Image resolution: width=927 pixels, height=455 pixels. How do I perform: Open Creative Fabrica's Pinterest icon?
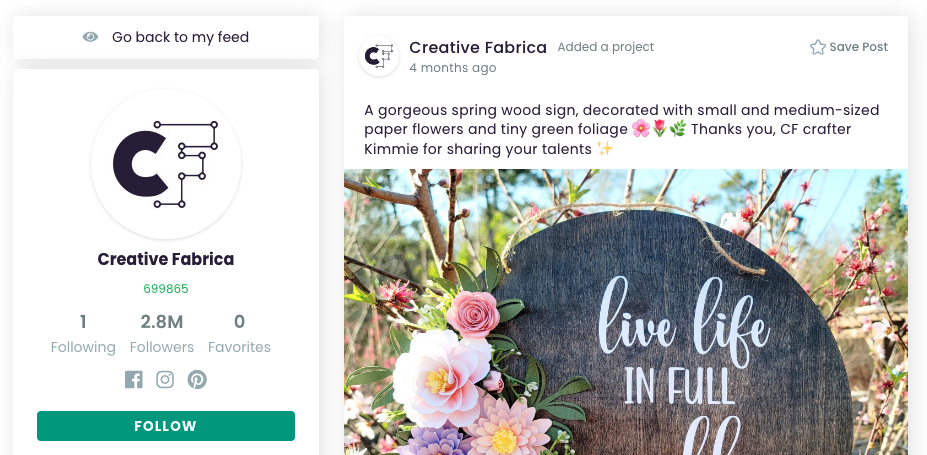(197, 379)
